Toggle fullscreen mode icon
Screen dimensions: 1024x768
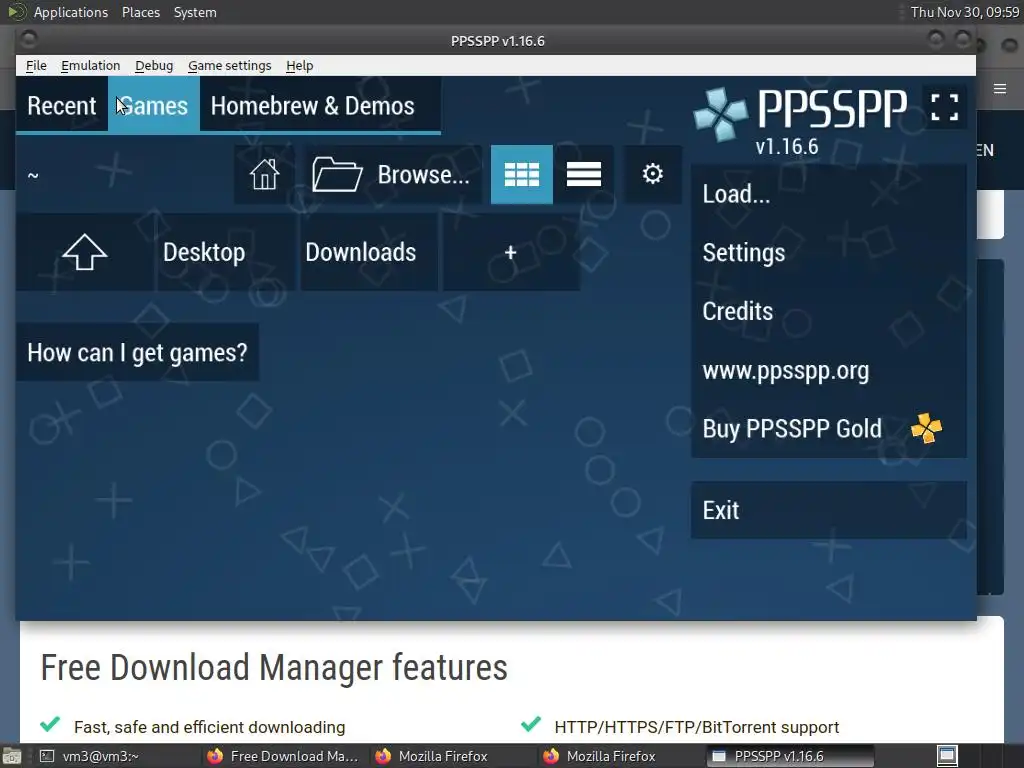point(944,106)
